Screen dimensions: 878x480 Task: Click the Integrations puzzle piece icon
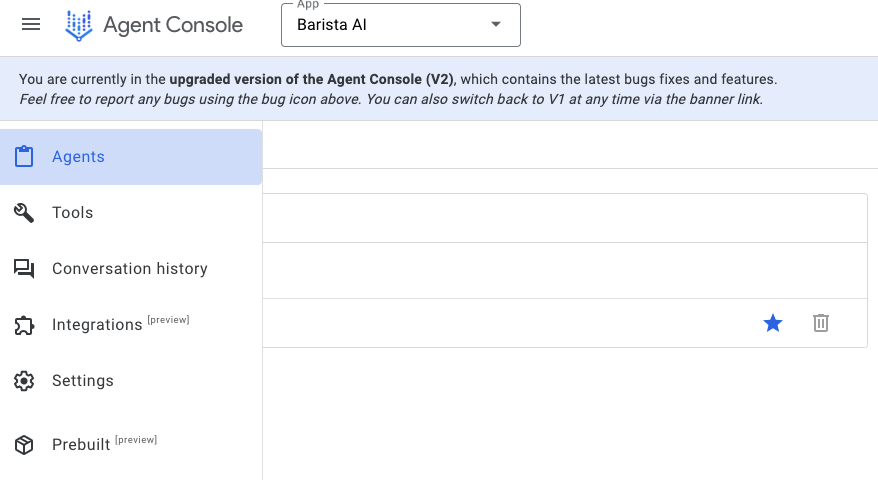tap(24, 325)
